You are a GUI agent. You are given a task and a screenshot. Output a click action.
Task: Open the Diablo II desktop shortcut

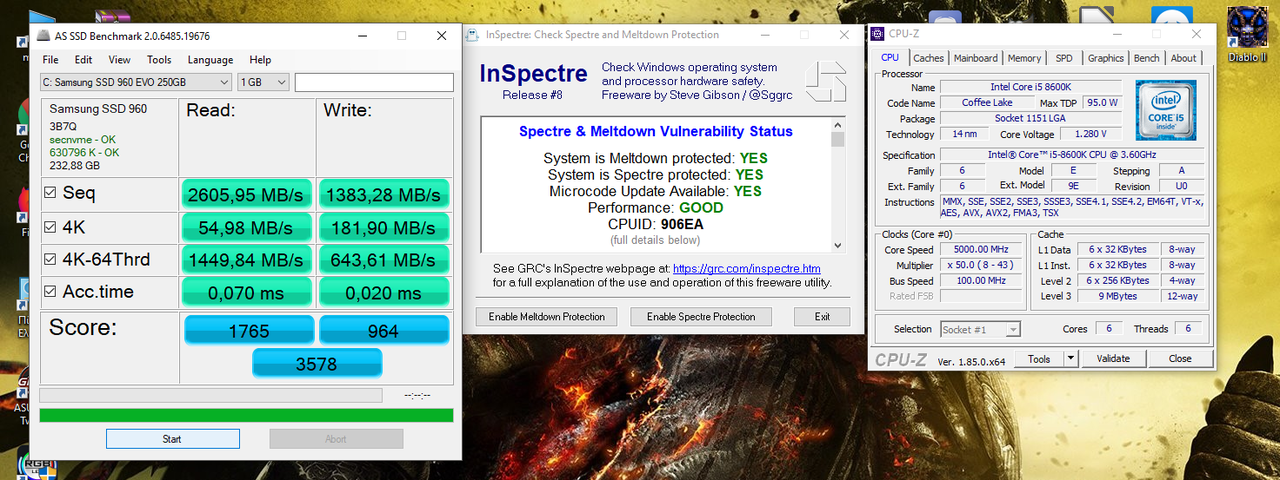[1246, 33]
